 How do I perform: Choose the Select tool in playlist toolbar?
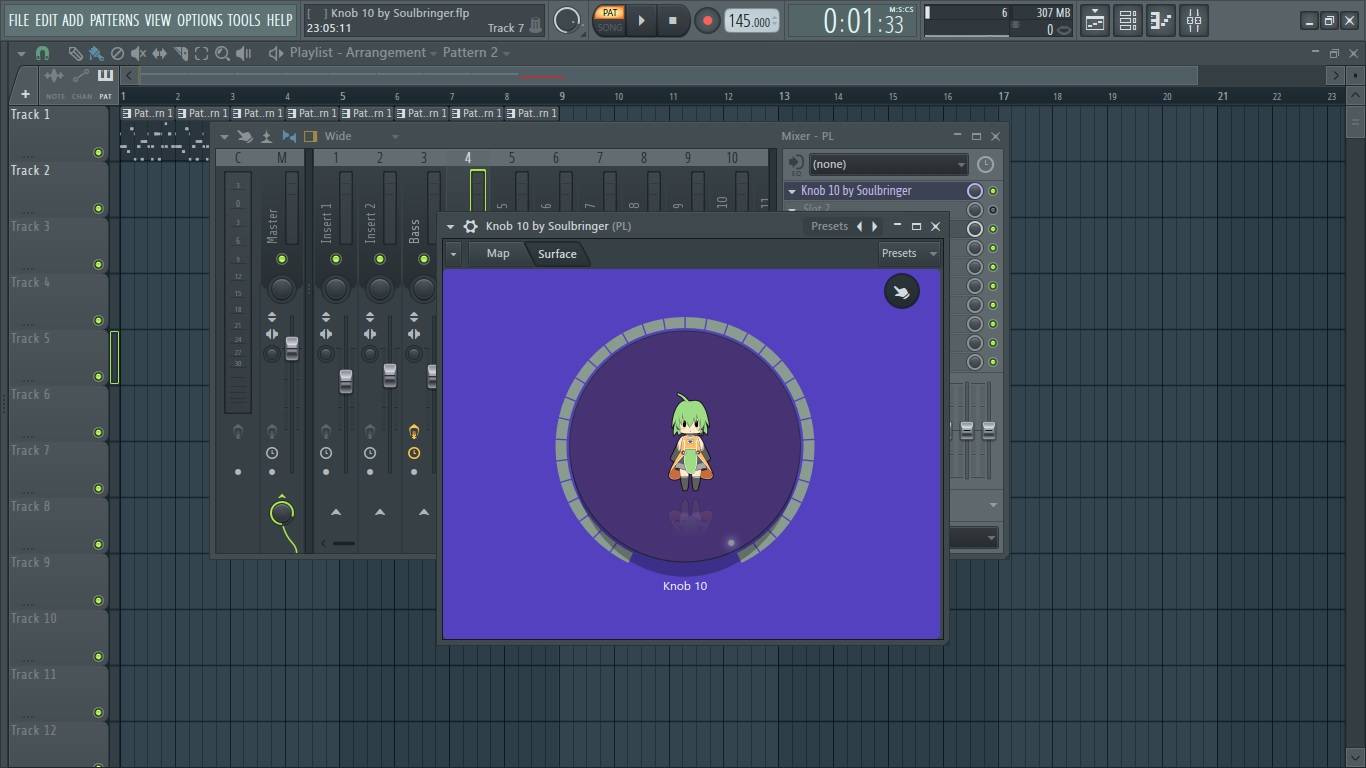(x=201, y=53)
